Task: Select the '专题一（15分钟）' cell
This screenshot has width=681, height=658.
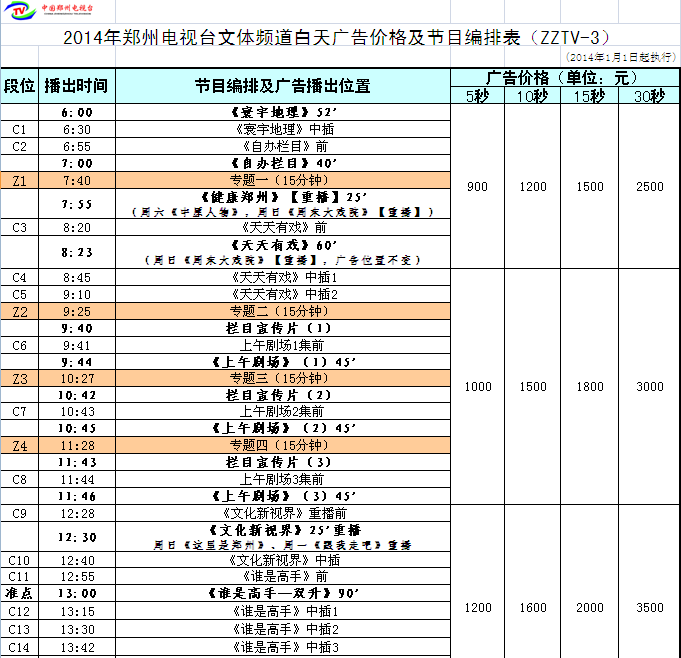Action: pos(283,180)
